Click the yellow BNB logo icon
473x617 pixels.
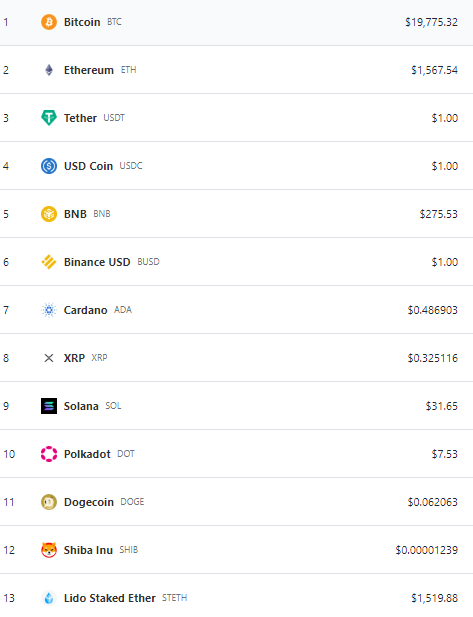pos(49,214)
